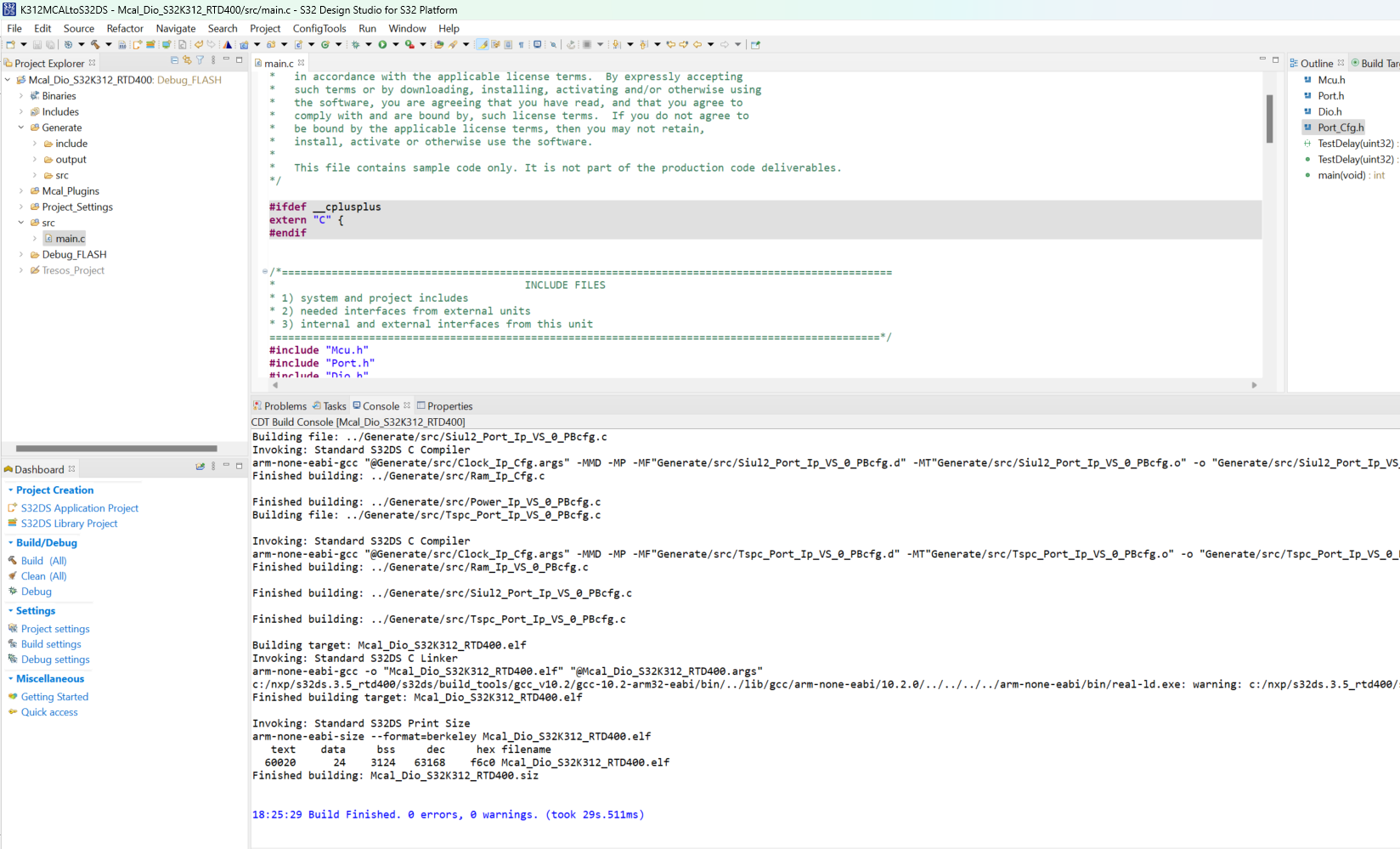Switch to the Problems tab

coord(285,405)
